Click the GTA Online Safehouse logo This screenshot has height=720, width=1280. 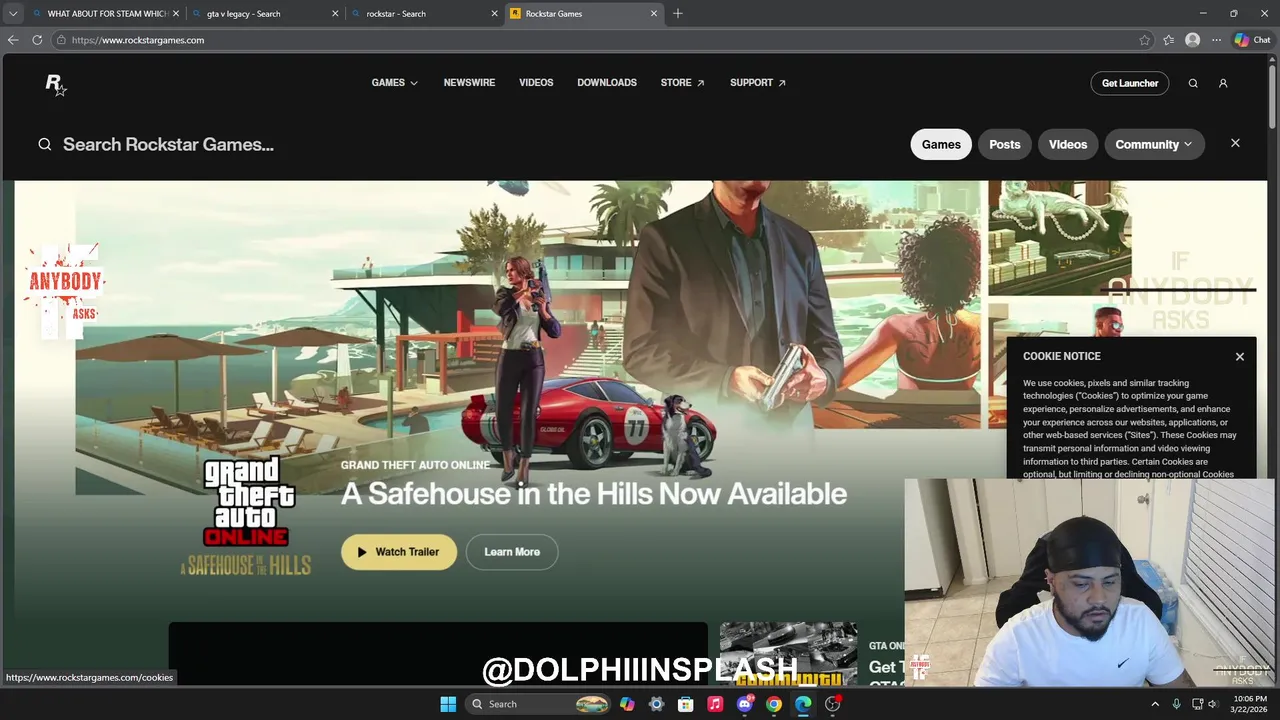[x=246, y=516]
